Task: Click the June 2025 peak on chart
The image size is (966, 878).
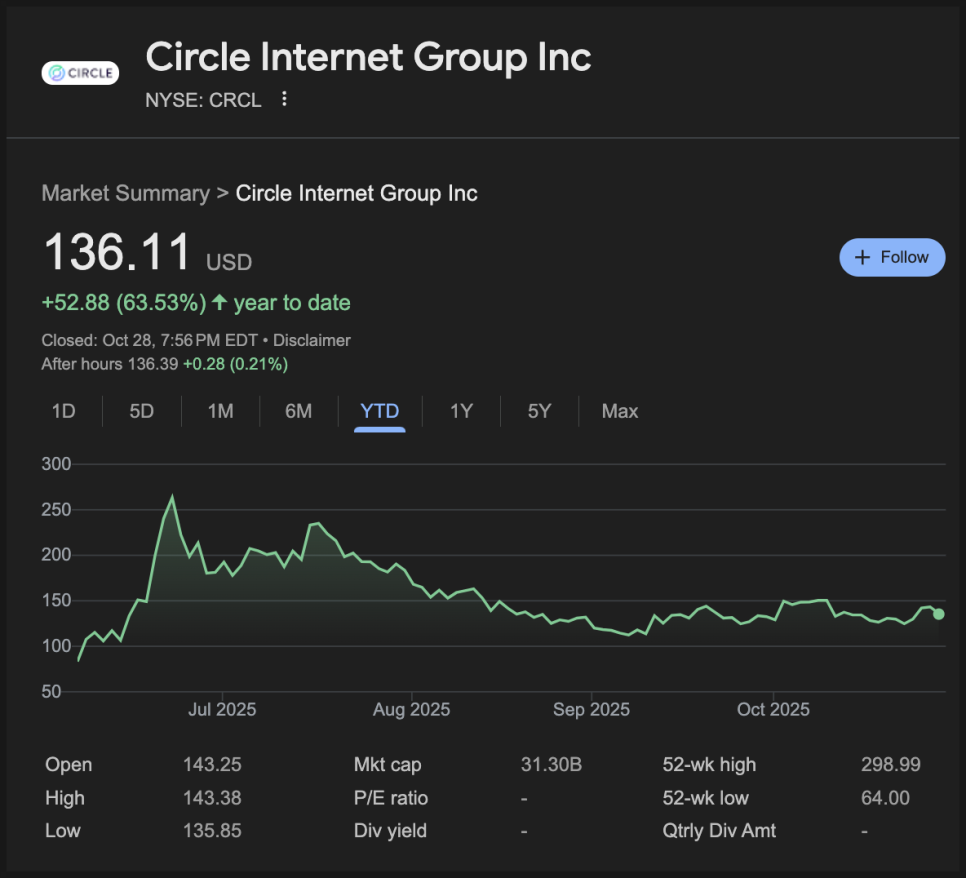Action: [x=172, y=497]
